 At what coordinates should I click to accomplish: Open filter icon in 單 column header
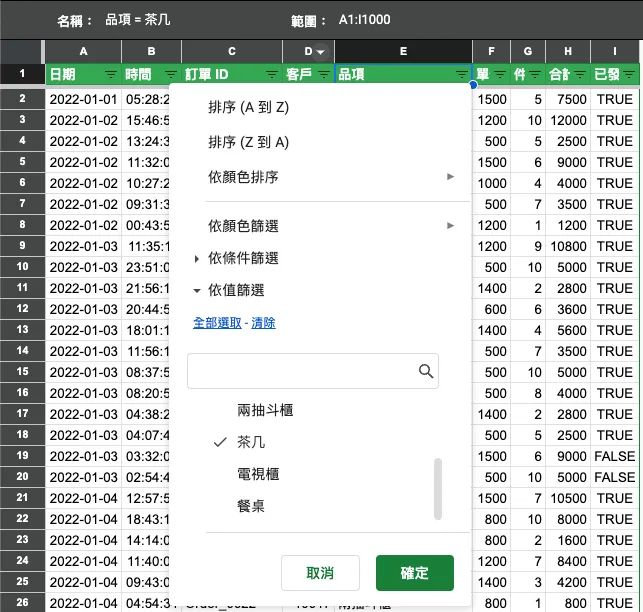click(500, 75)
